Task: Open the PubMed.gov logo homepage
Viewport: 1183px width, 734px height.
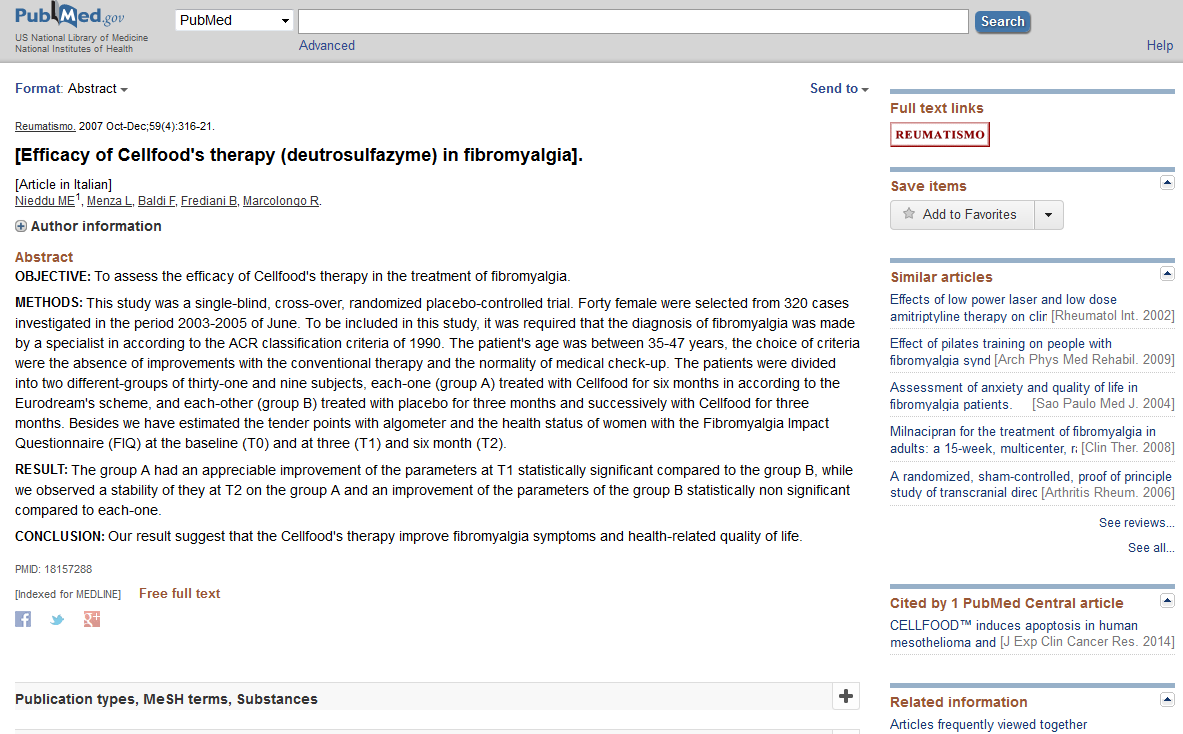Action: [69, 16]
